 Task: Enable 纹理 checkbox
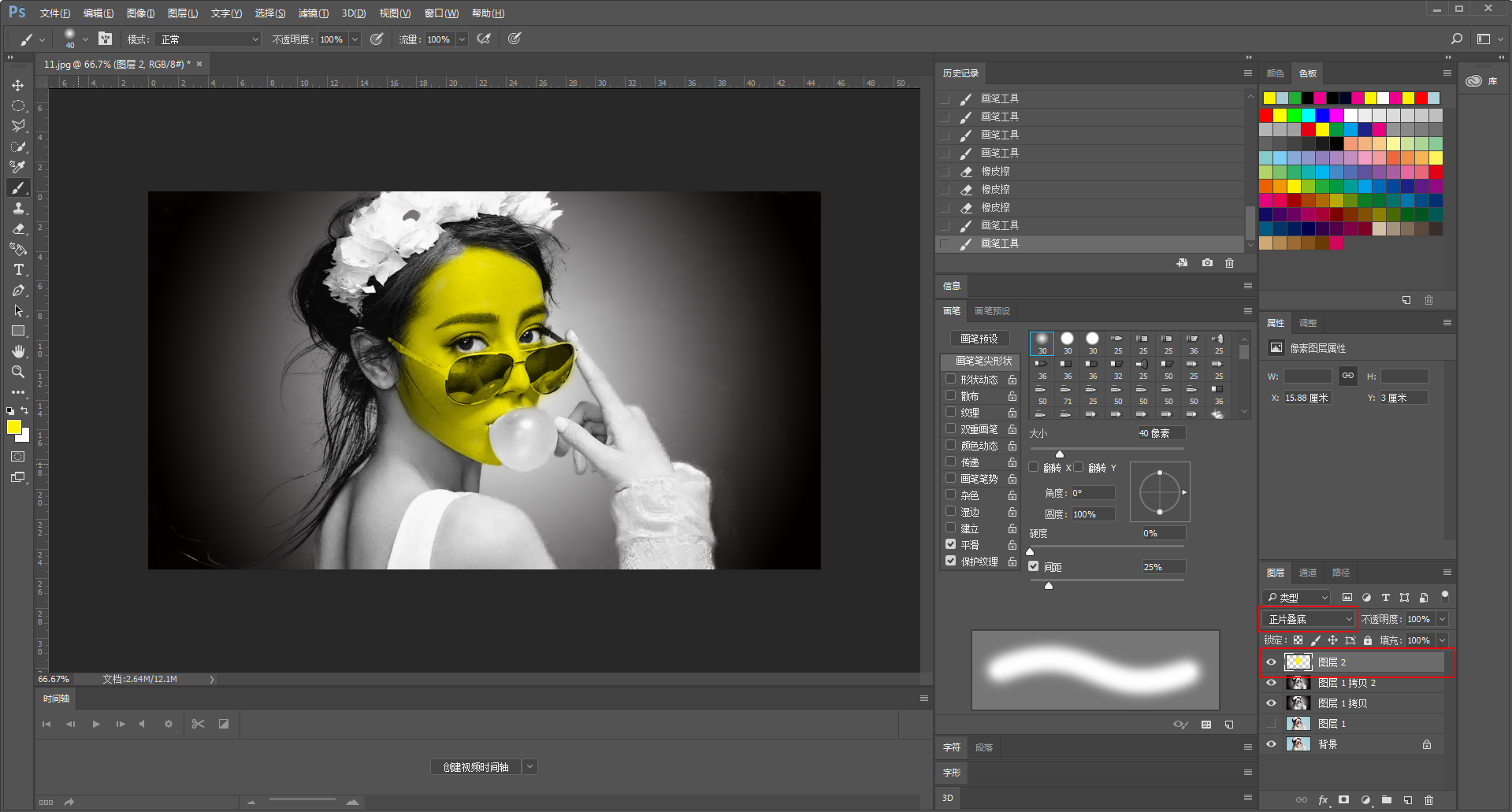tap(951, 412)
